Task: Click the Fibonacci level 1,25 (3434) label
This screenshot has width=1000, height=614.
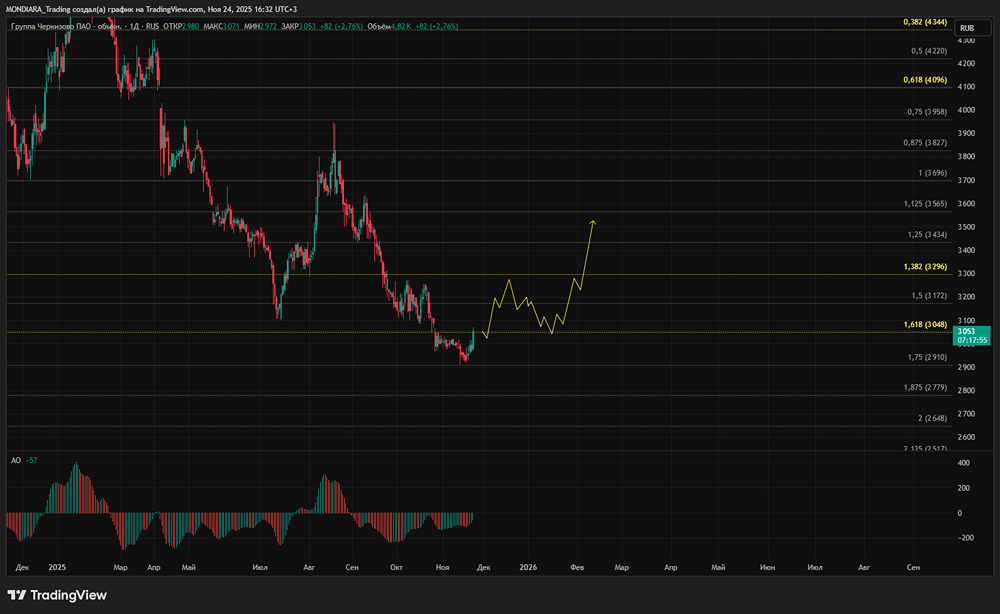Action: pos(927,235)
